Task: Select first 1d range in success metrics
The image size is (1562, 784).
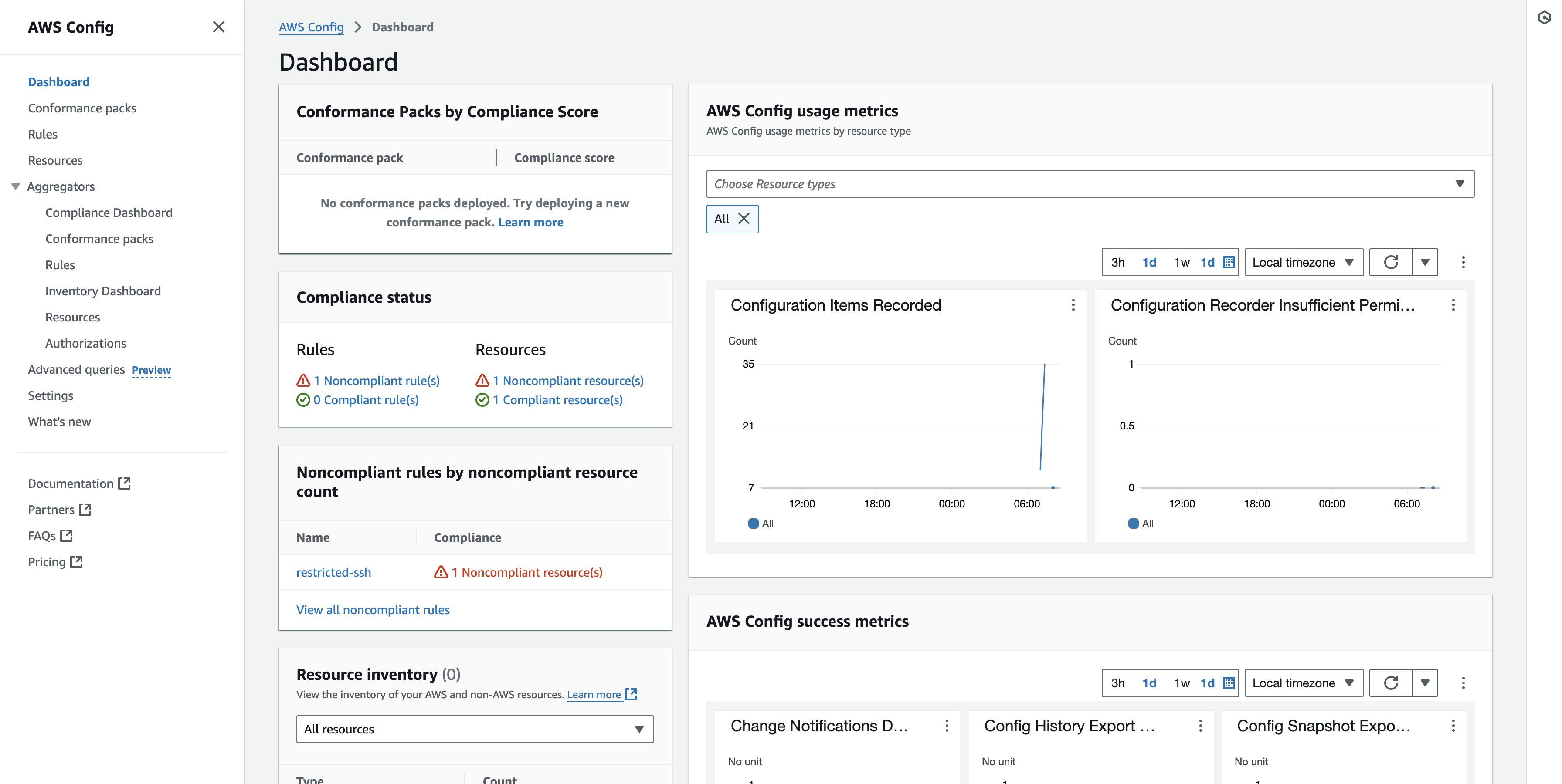Action: (1149, 683)
